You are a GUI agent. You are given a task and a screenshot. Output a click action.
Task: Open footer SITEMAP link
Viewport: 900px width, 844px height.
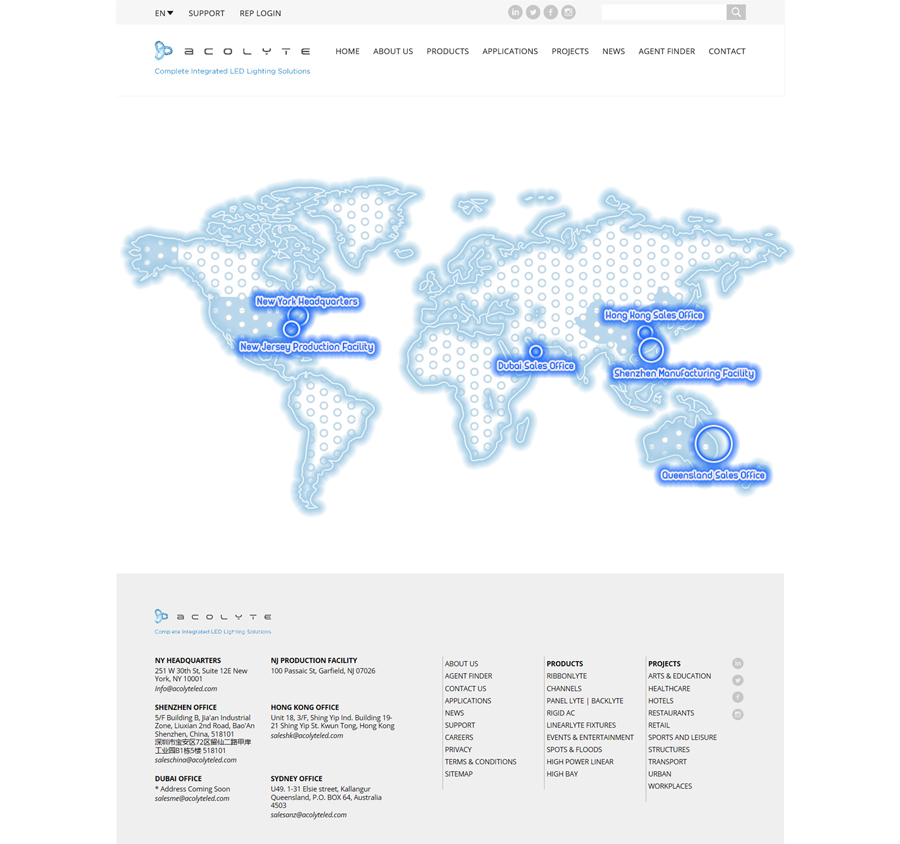click(459, 774)
